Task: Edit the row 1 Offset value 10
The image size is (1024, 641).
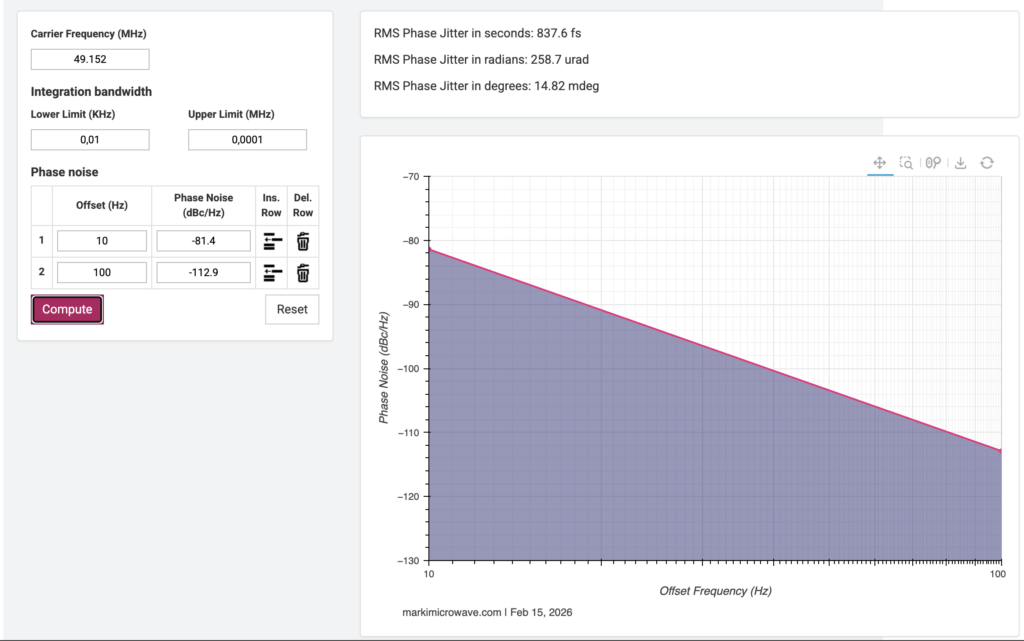Action: (102, 241)
